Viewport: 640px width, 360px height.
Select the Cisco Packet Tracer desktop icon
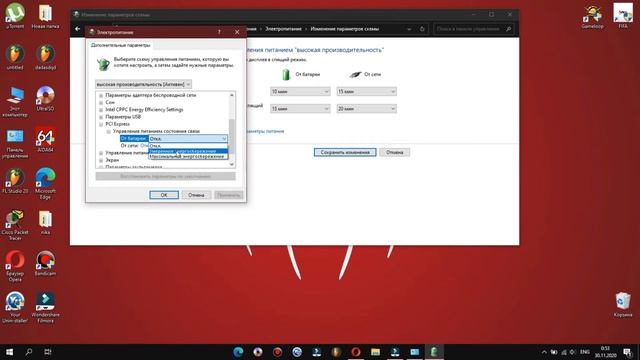15,225
